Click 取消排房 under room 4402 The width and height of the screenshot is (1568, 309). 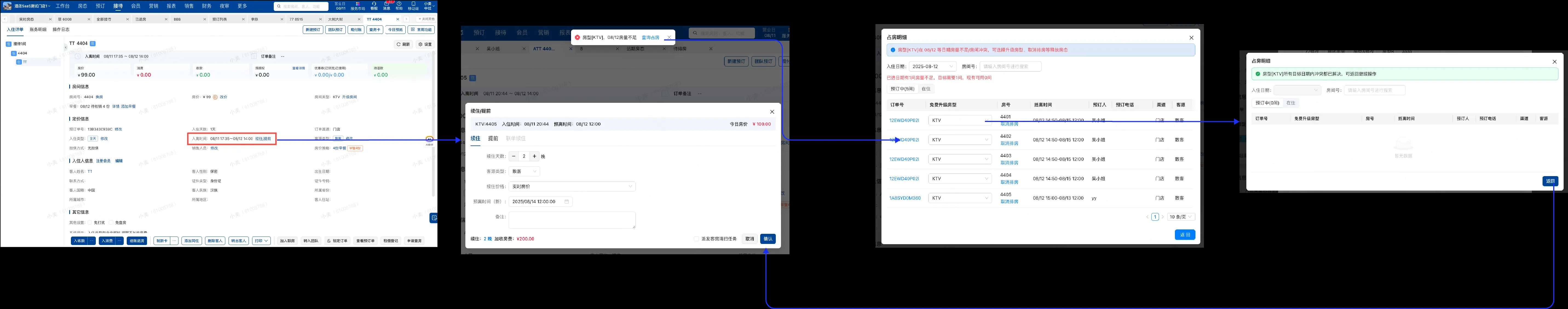tap(1009, 144)
